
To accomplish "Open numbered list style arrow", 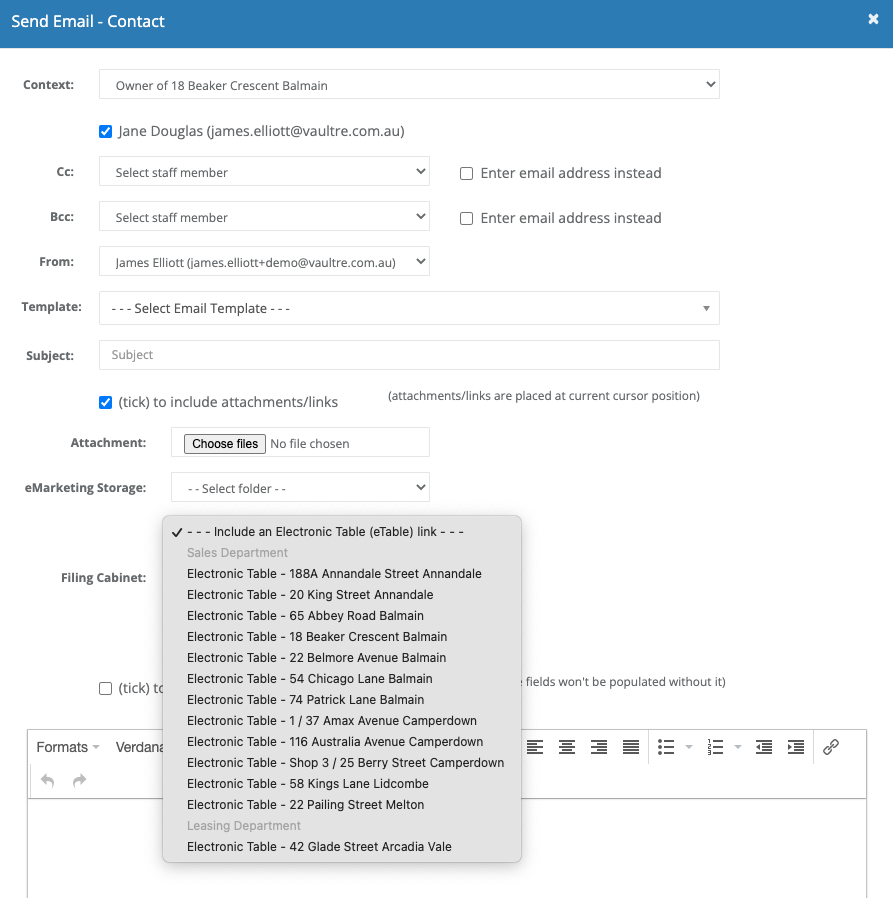I will click(x=738, y=747).
